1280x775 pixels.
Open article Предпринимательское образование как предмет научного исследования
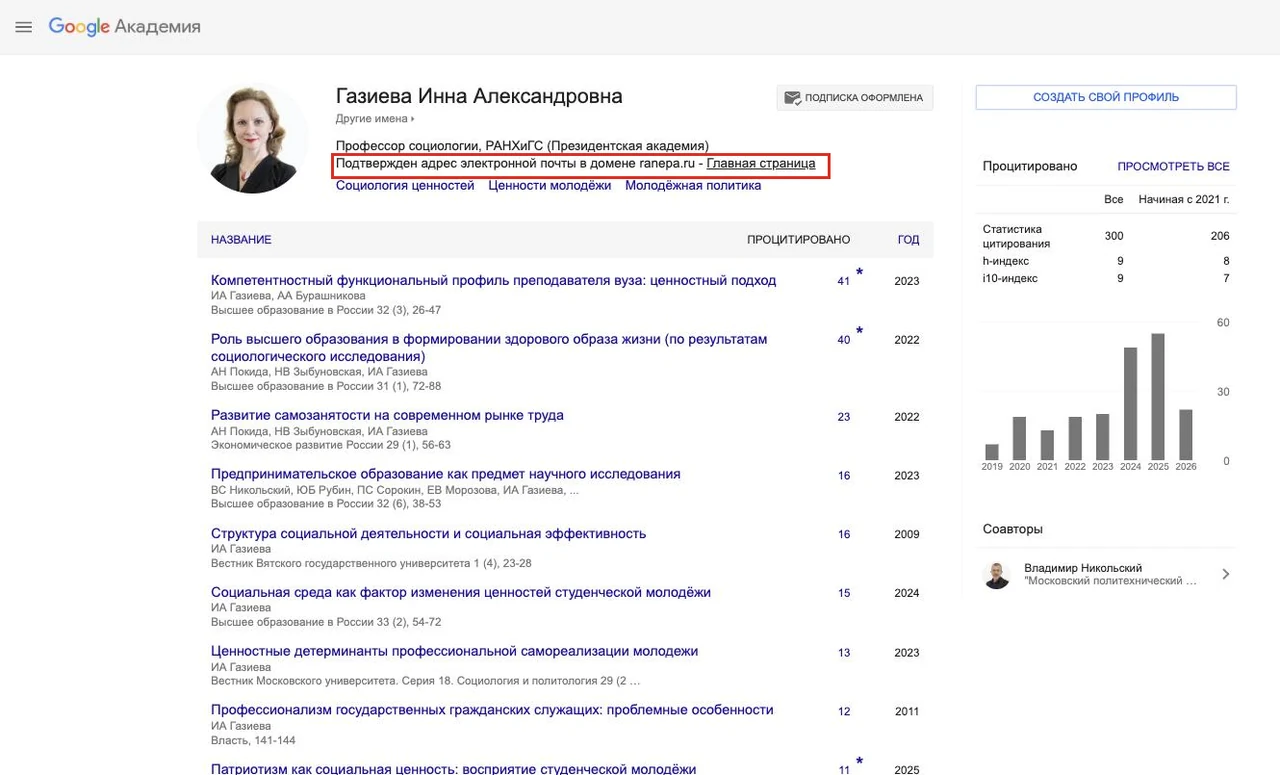click(445, 474)
